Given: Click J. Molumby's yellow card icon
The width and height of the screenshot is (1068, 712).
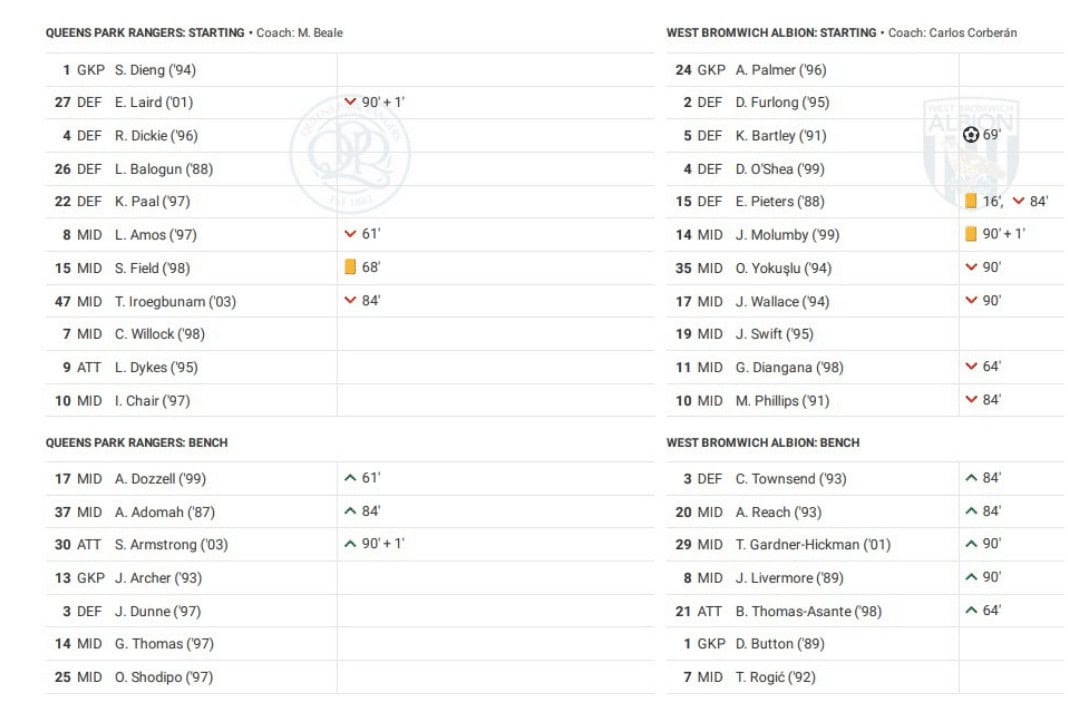Looking at the screenshot, I should point(971,234).
